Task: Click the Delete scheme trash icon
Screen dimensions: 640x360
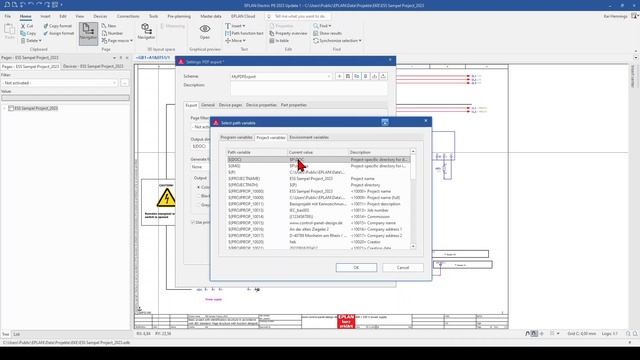Action: pyautogui.click(x=366, y=76)
